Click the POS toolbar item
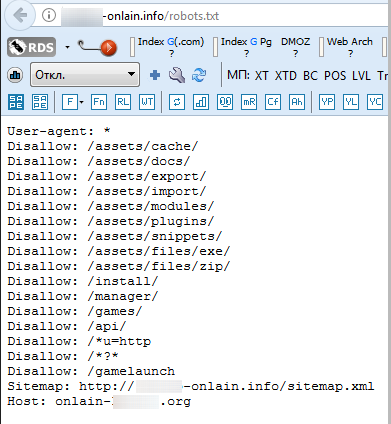The image size is (391, 424). click(x=335, y=76)
